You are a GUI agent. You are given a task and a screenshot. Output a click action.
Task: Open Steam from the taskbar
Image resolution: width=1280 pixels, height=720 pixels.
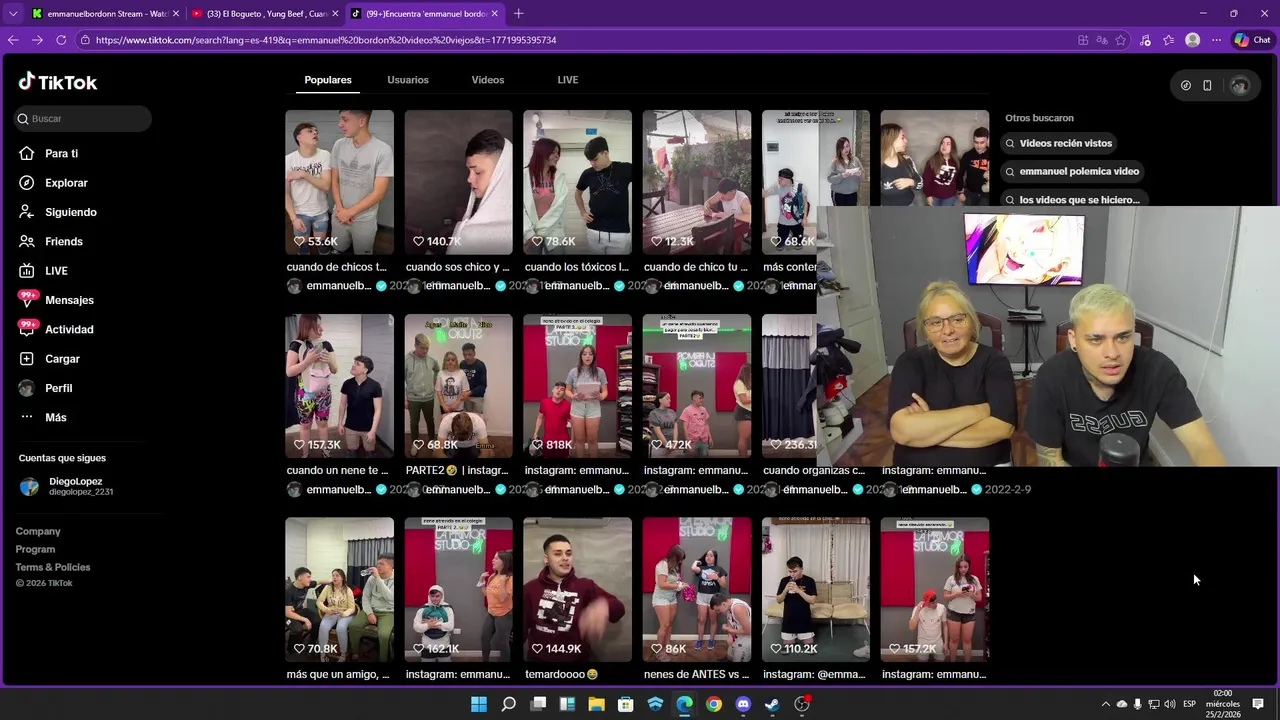[772, 704]
